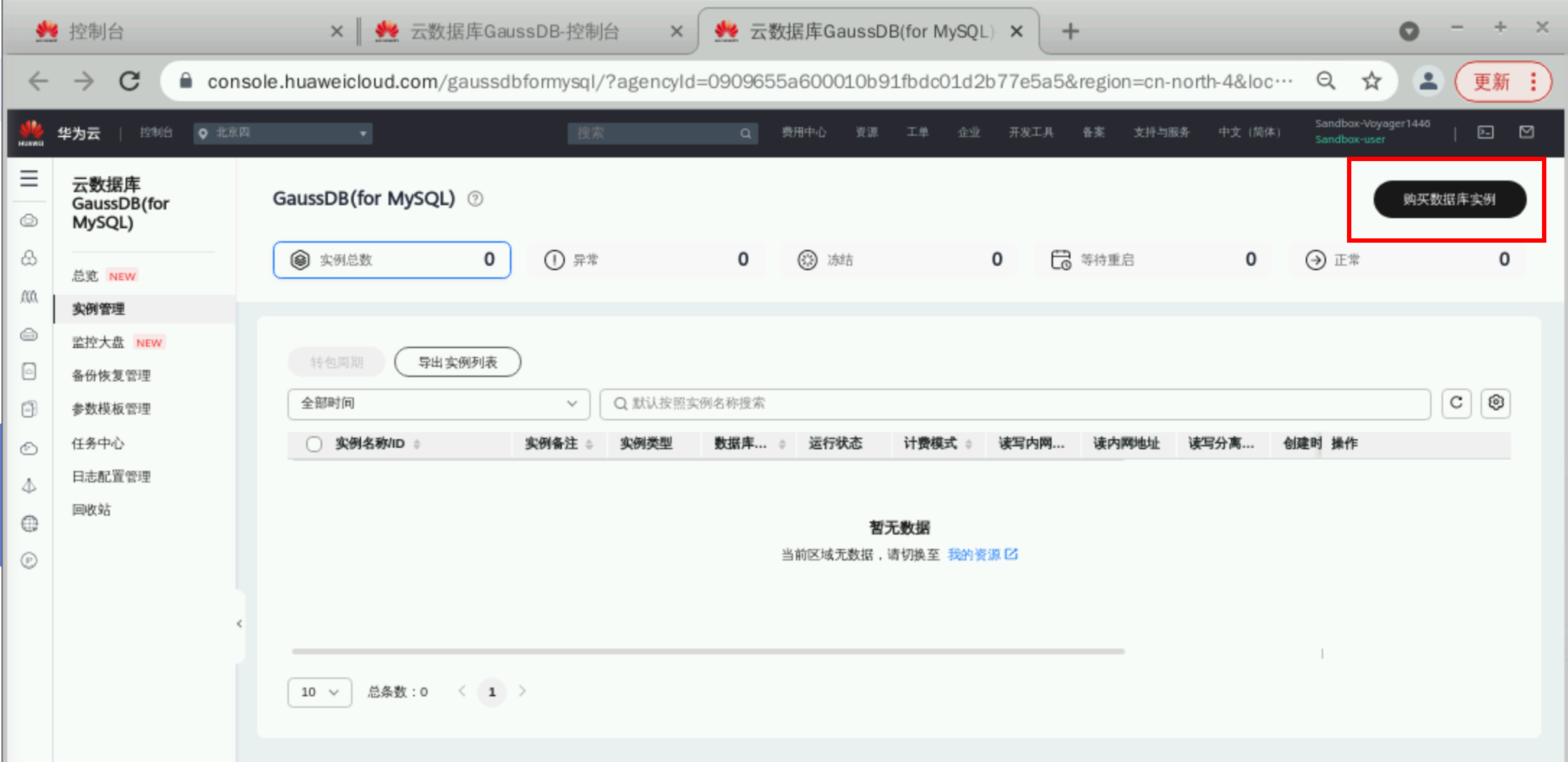Filter by 等待重启 status card

[x=1153, y=260]
